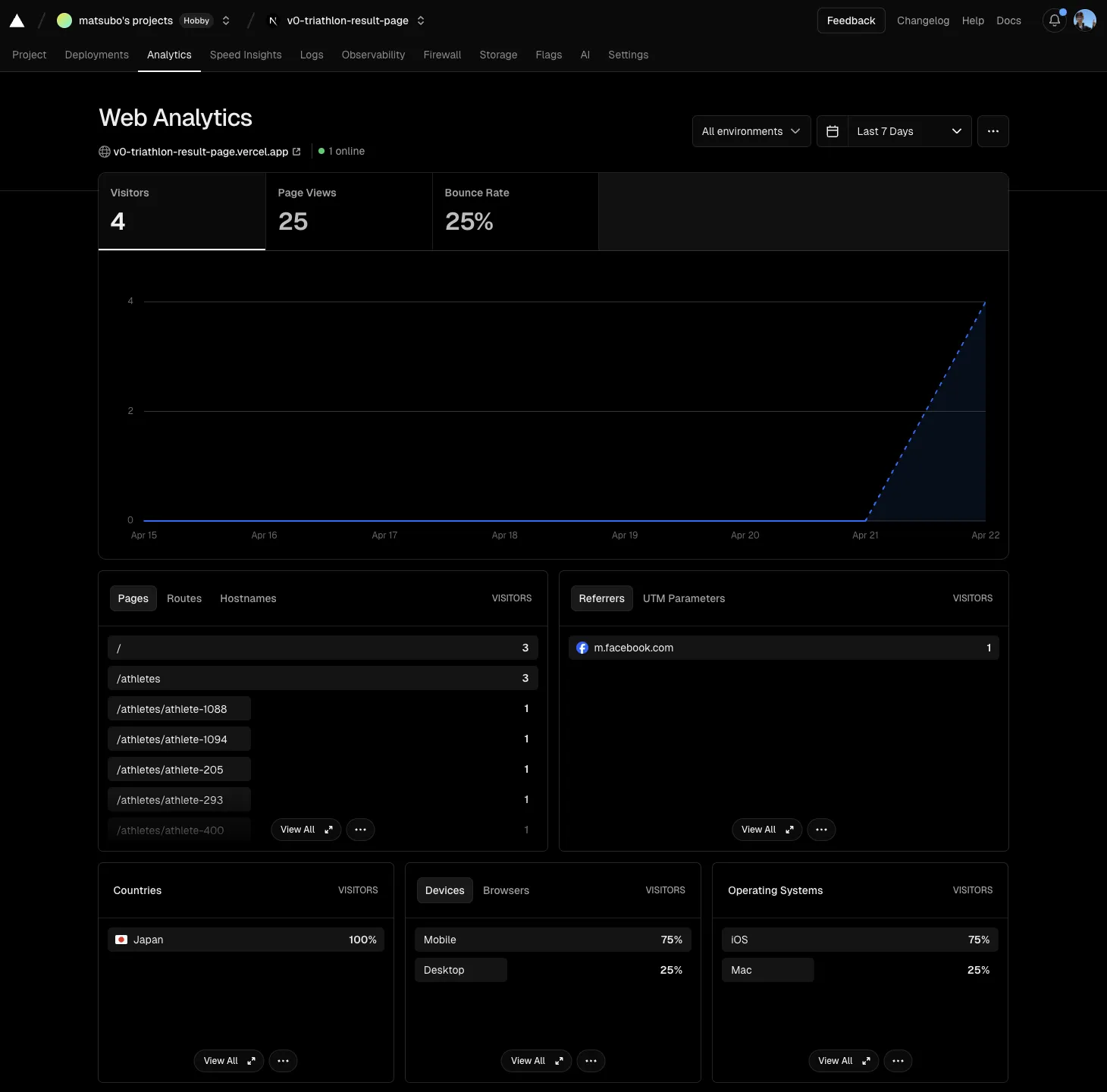Switch the chart to Bounce Rate
The image size is (1107, 1092).
click(x=516, y=212)
